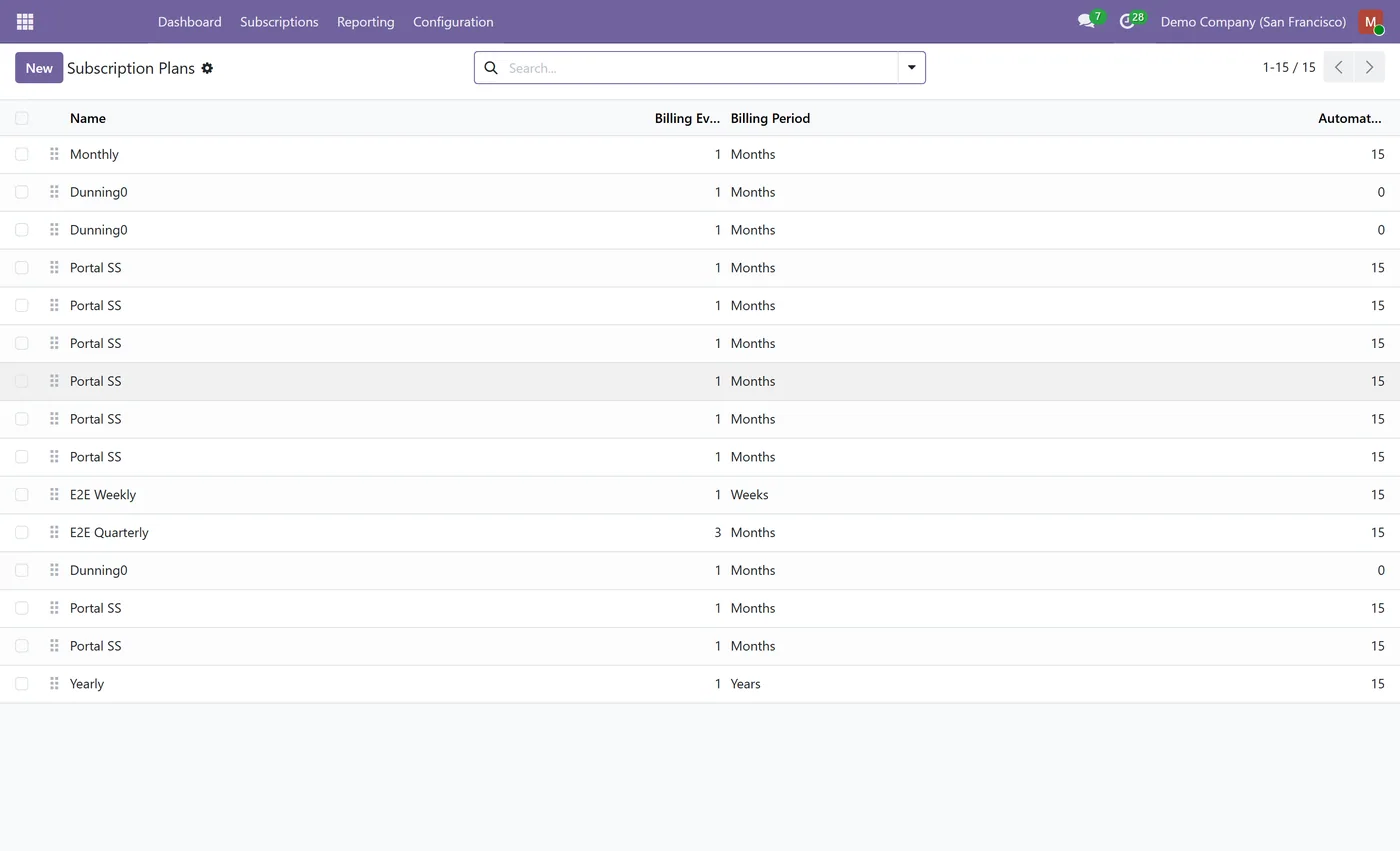The height and width of the screenshot is (851, 1400).
Task: Open the Reporting menu
Action: click(x=365, y=21)
